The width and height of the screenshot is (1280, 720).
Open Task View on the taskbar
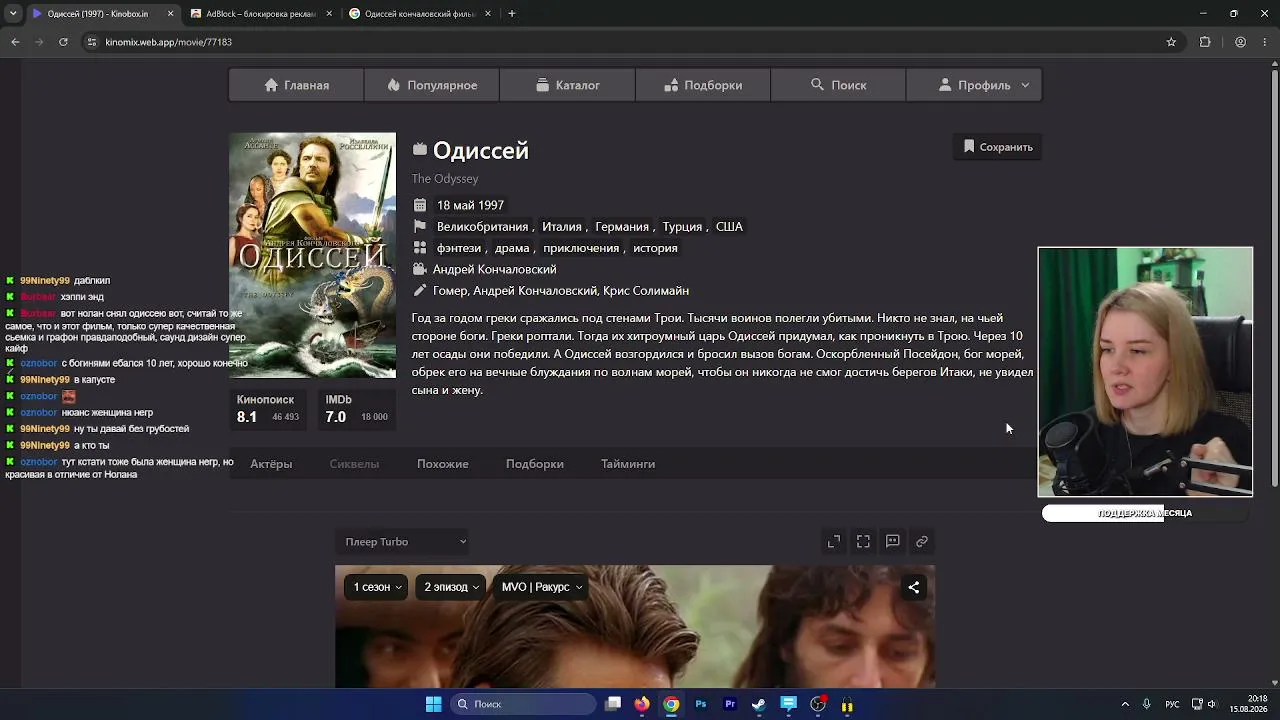(x=613, y=704)
